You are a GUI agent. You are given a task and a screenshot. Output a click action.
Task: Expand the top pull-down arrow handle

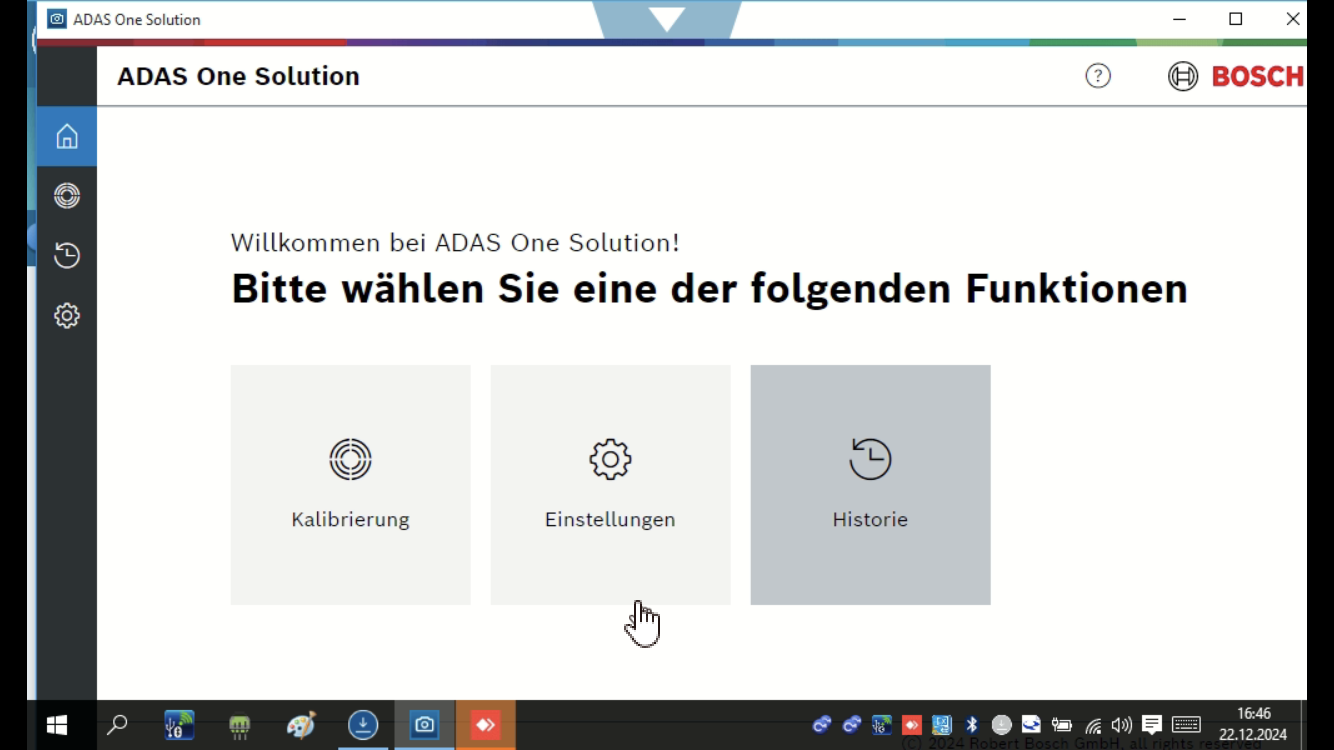(x=666, y=19)
